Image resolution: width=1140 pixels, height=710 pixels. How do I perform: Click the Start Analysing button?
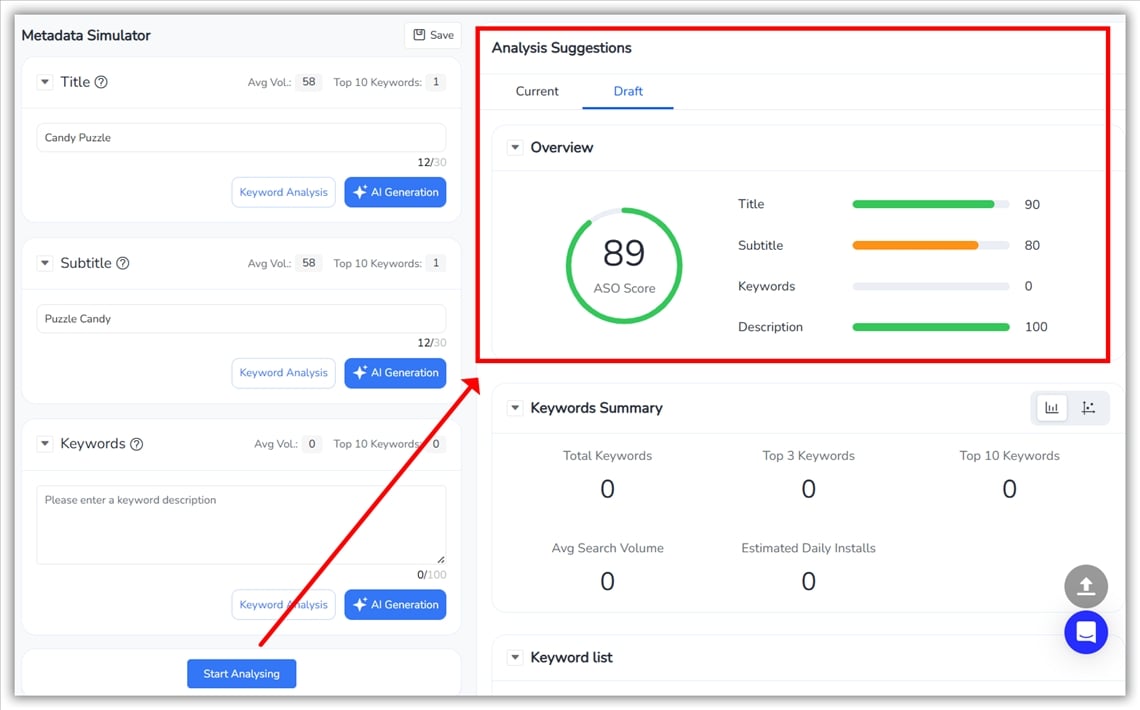241,674
